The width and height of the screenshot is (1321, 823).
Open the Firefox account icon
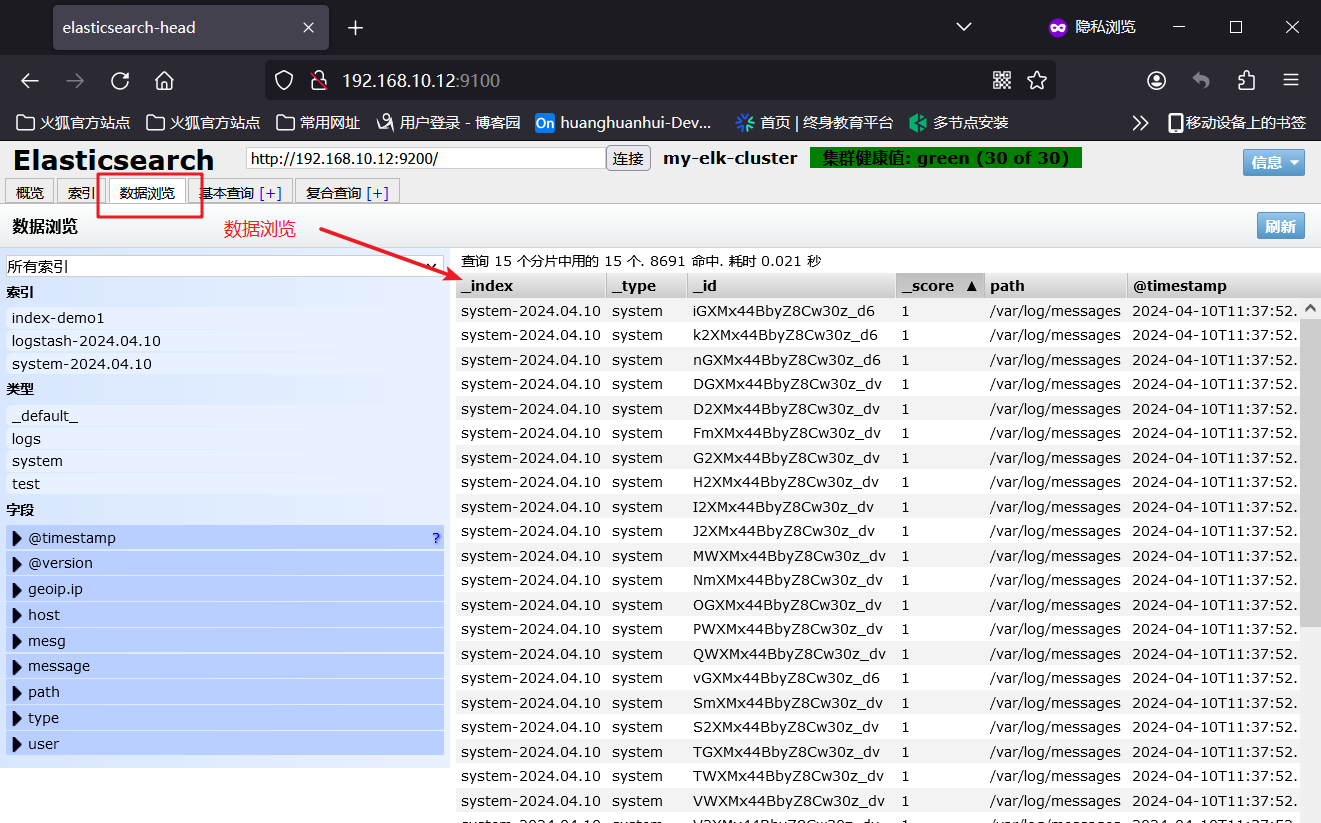pos(1156,81)
